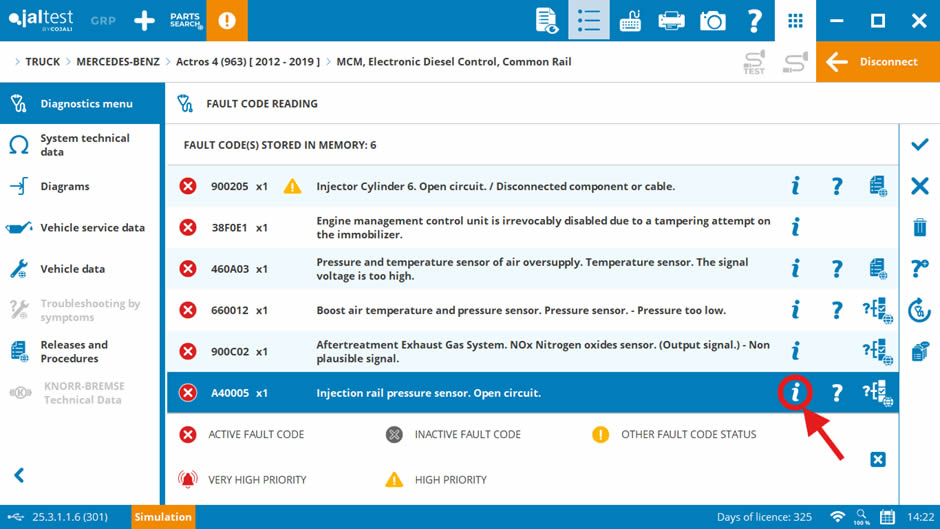Refresh fault reading with circular arrow icon
This screenshot has width=940, height=529.
[920, 310]
